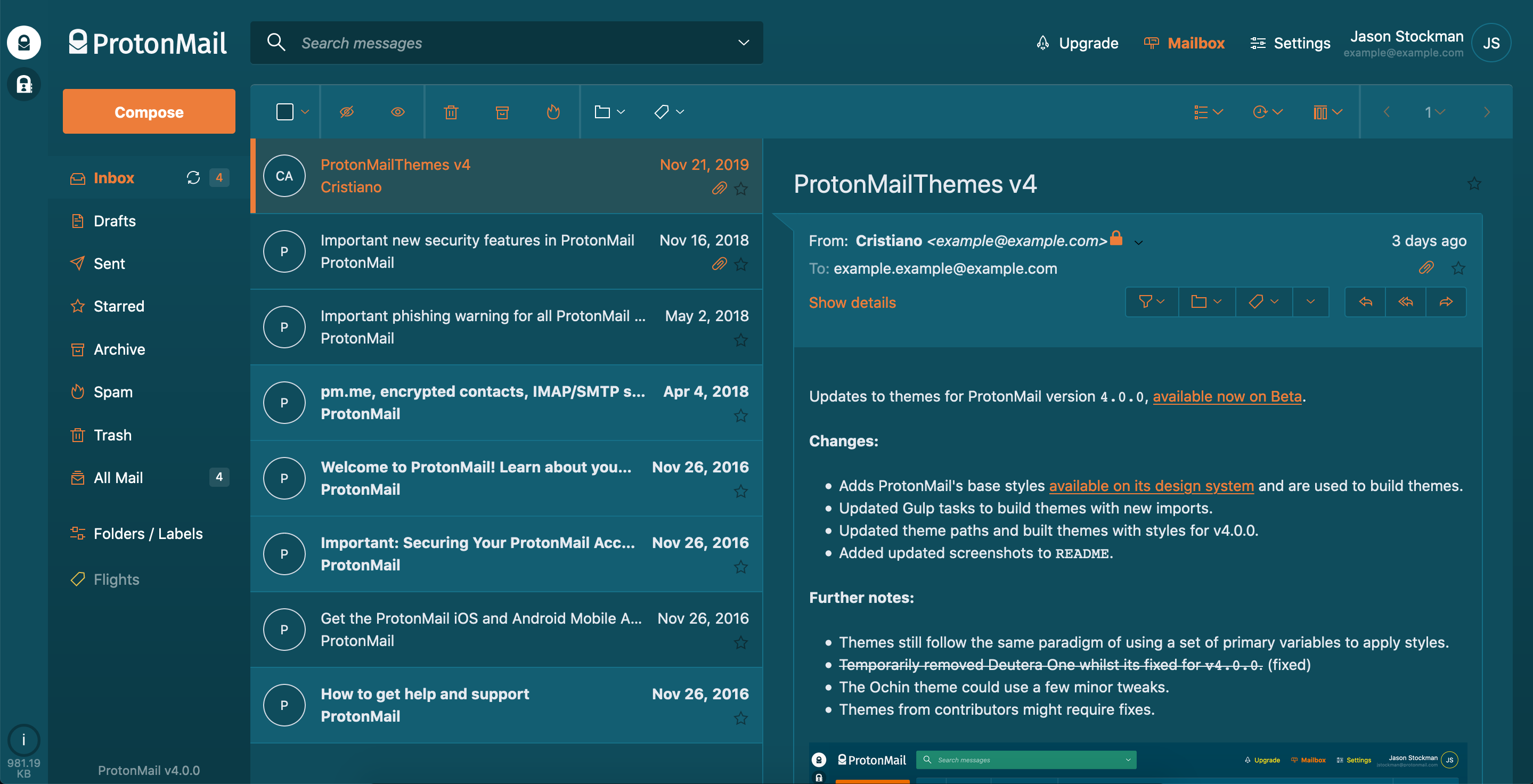Open the page number 1 dropdown
This screenshot has width=1533, height=784.
tap(1434, 112)
